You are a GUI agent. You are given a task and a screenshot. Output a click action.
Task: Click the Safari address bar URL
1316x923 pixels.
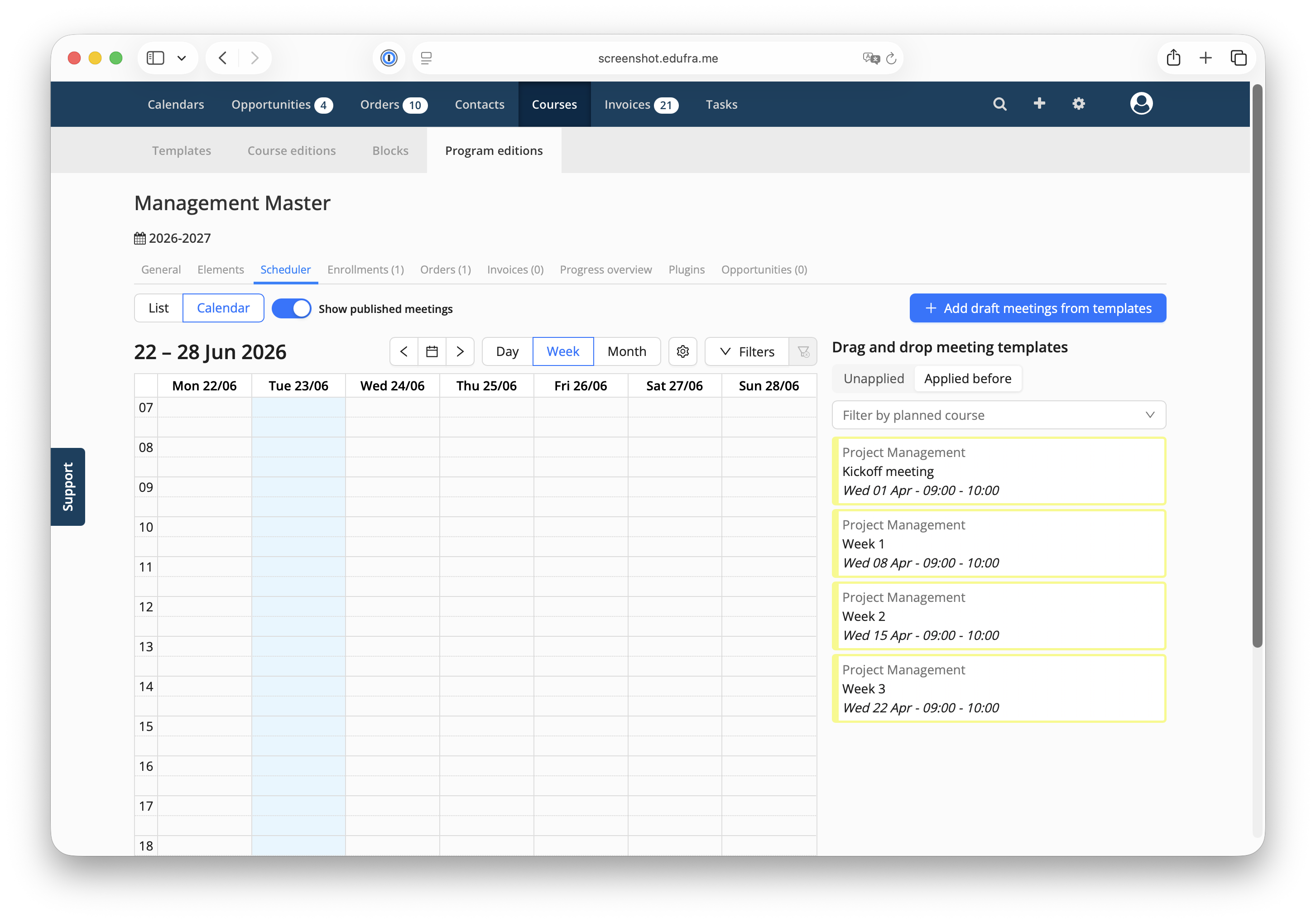pyautogui.click(x=658, y=58)
